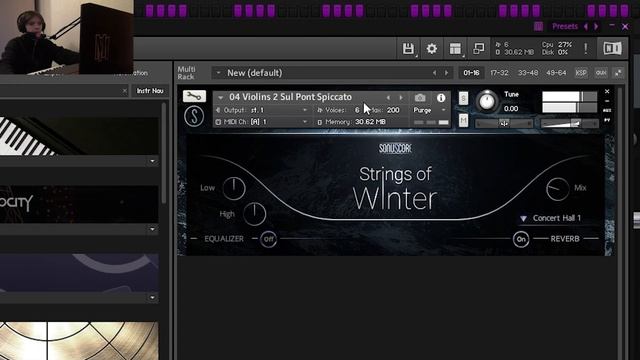Mute the instrument with M button
640x360 pixels.
tap(463, 120)
